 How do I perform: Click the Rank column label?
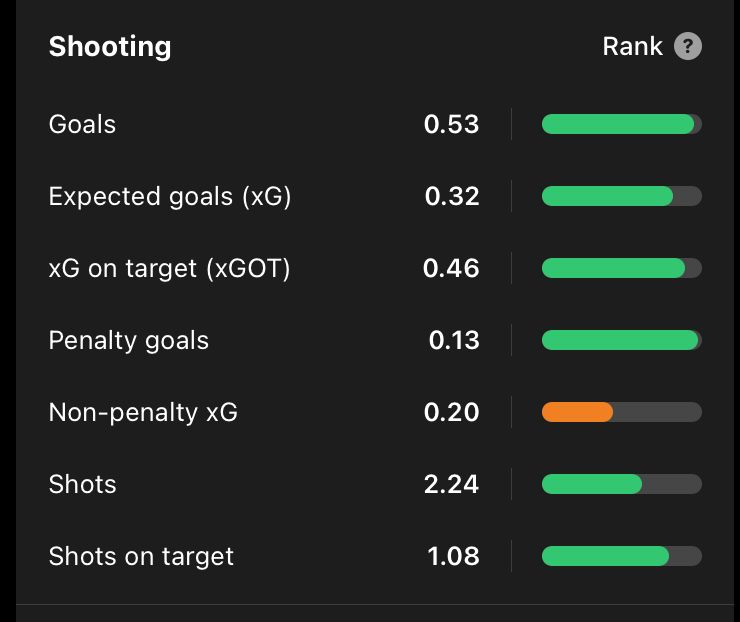tap(632, 46)
